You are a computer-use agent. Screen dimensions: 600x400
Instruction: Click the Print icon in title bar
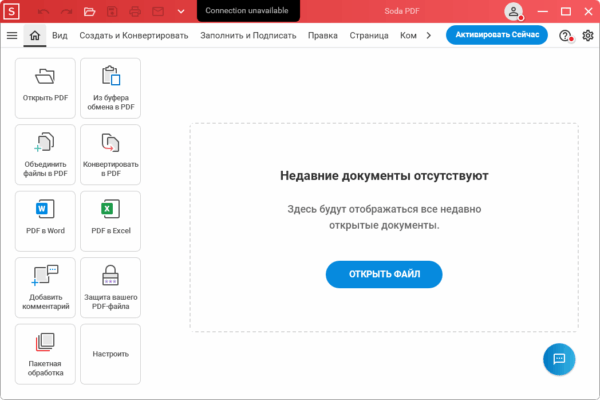135,12
